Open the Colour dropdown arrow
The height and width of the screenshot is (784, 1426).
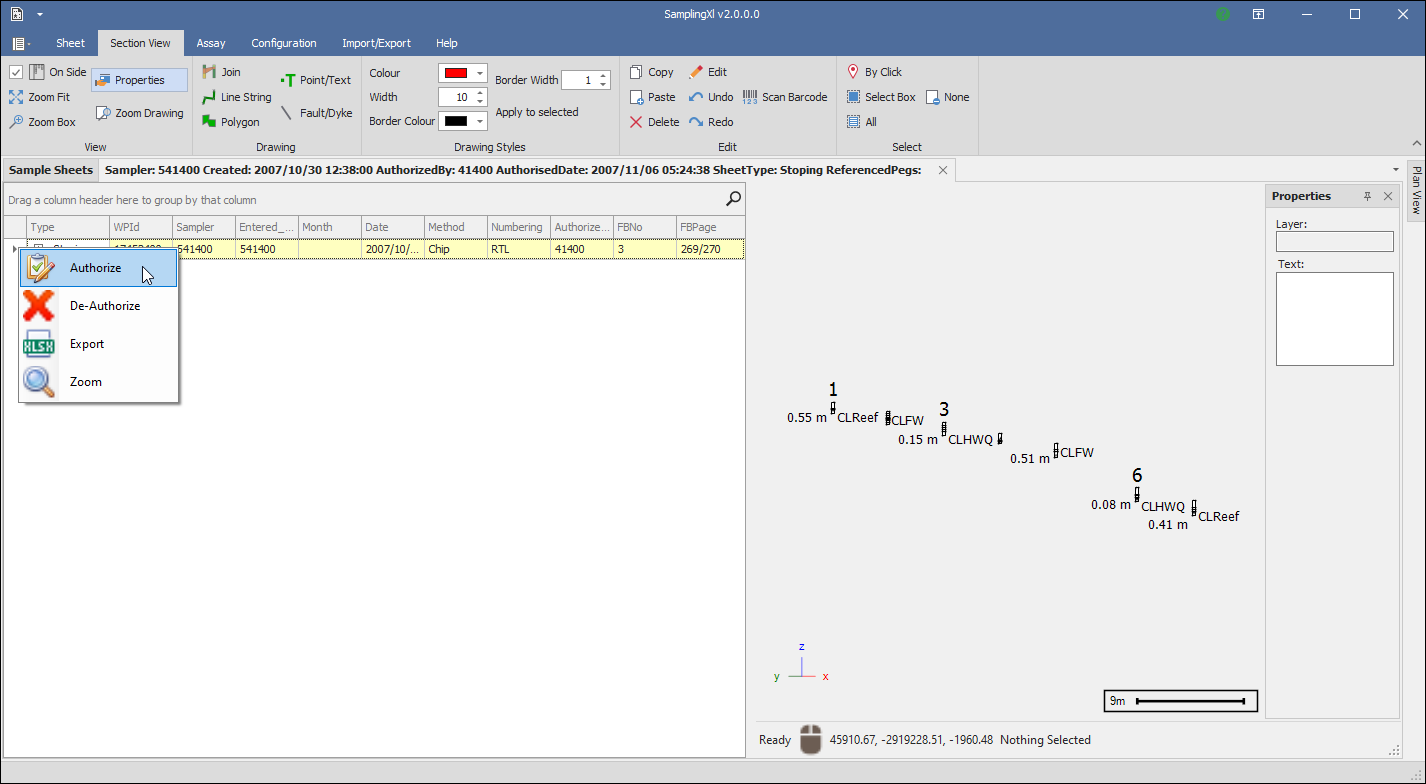(x=481, y=73)
